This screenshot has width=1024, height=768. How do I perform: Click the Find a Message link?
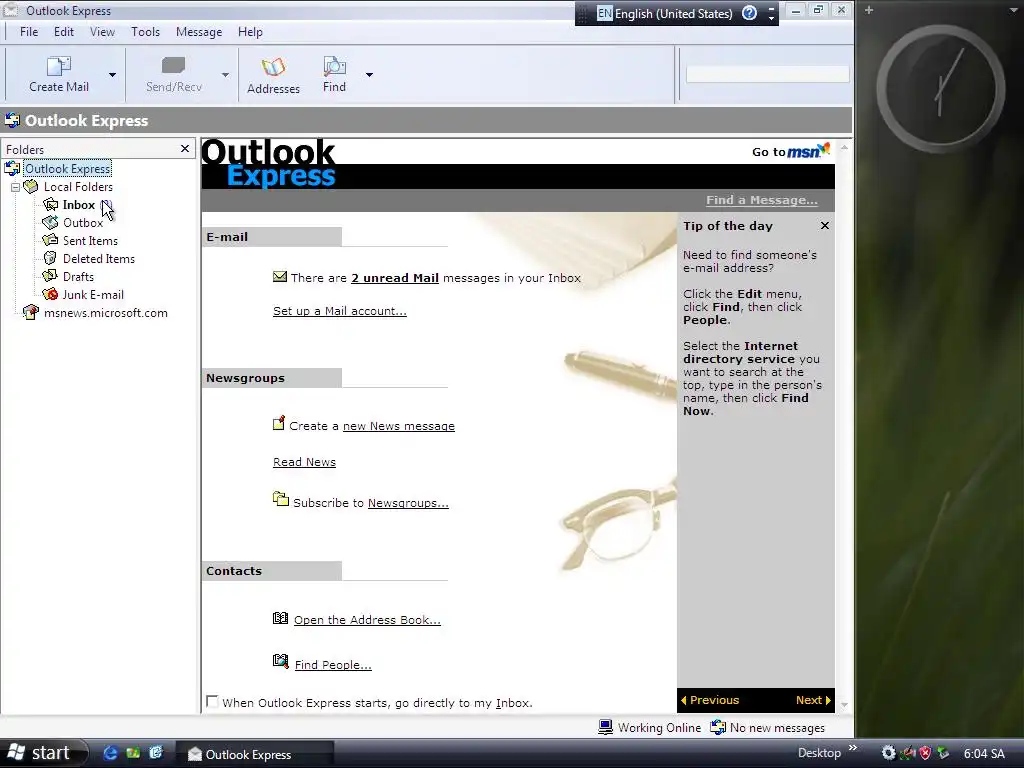pos(761,200)
